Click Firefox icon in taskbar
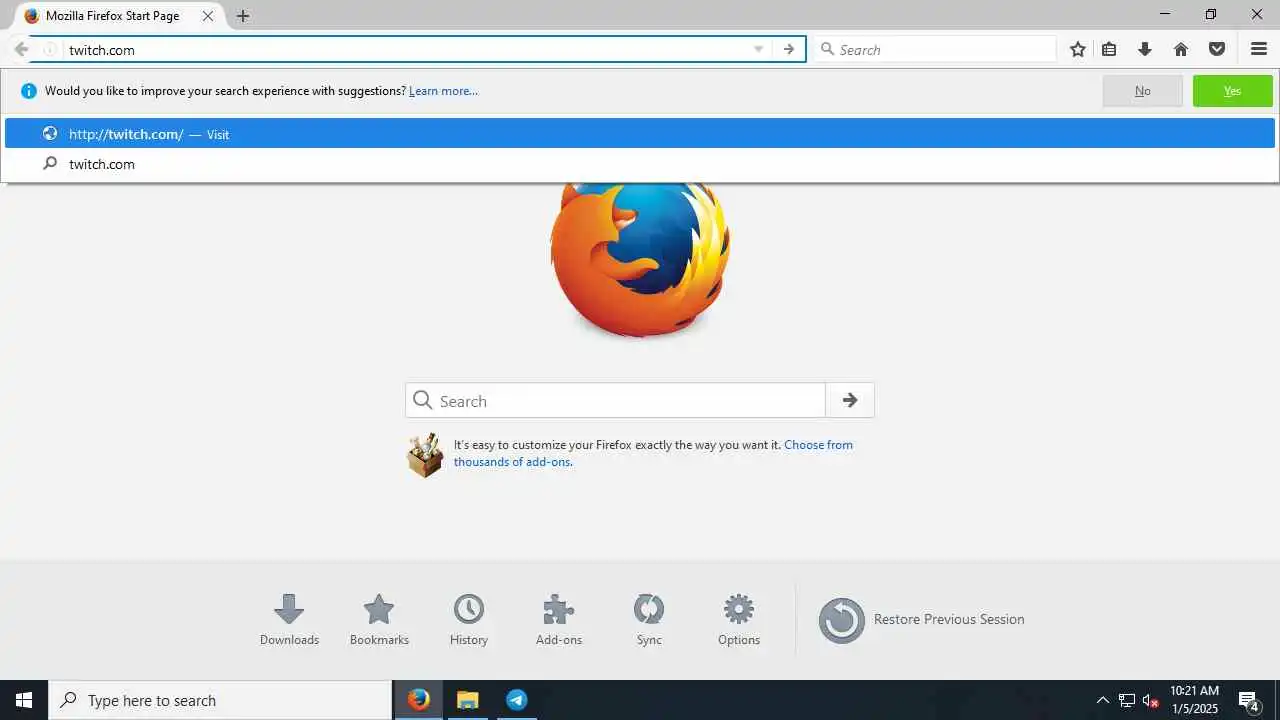Screen dimensions: 1280x720 [419, 700]
